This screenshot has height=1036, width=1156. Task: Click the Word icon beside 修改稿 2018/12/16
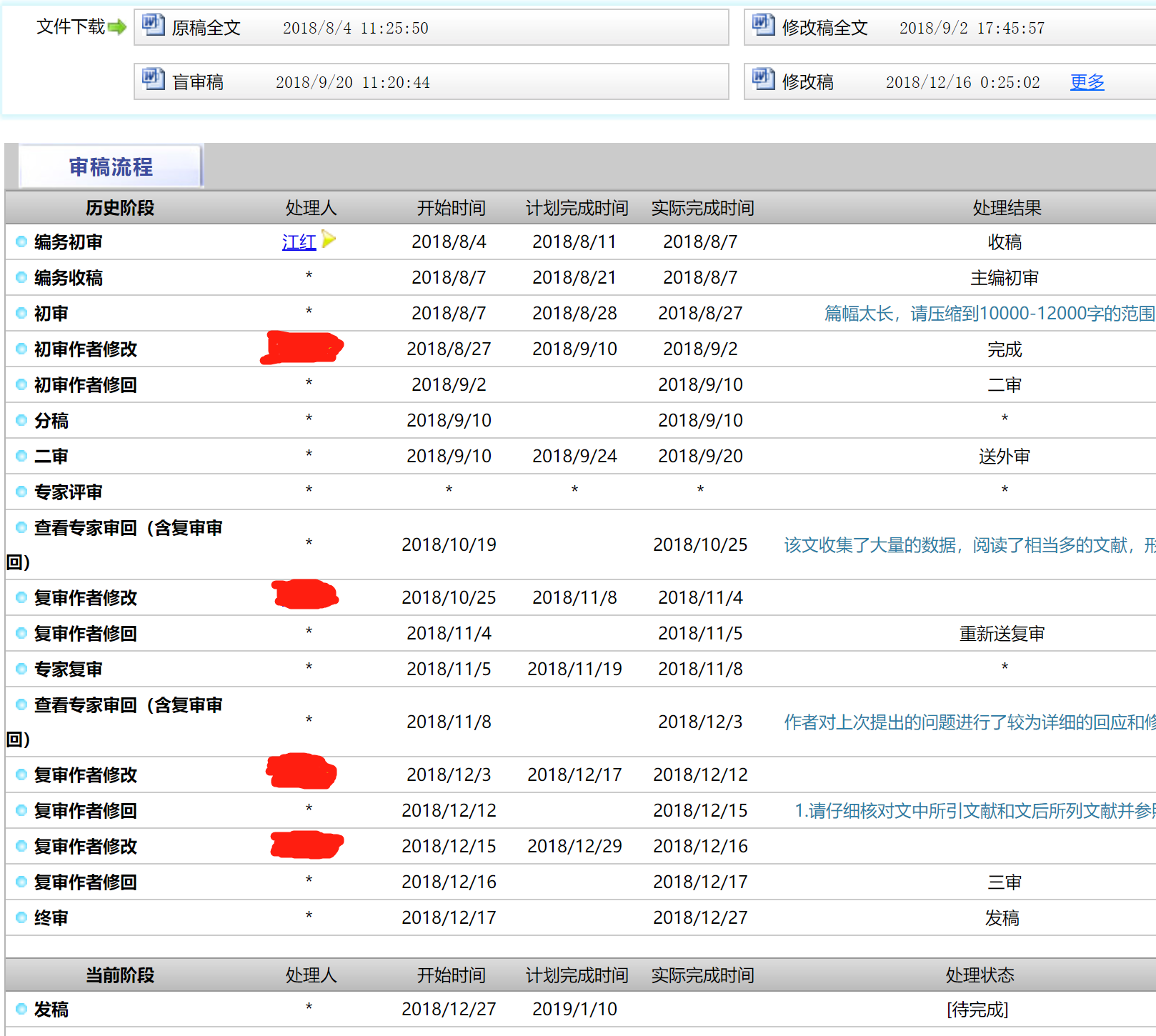pos(763,79)
